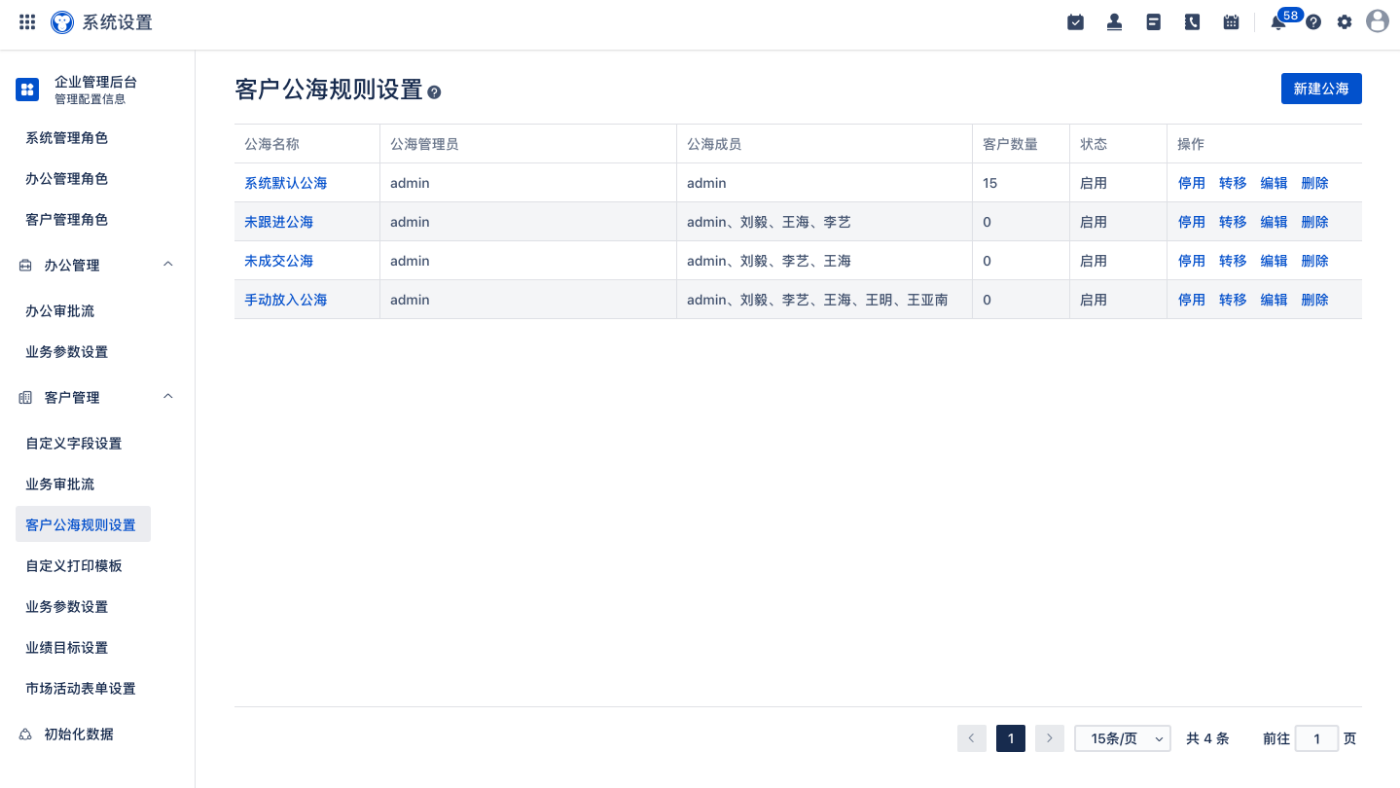Image resolution: width=1400 pixels, height=788 pixels.
Task: Click the 客户管理 building icon
Action: [x=25, y=397]
